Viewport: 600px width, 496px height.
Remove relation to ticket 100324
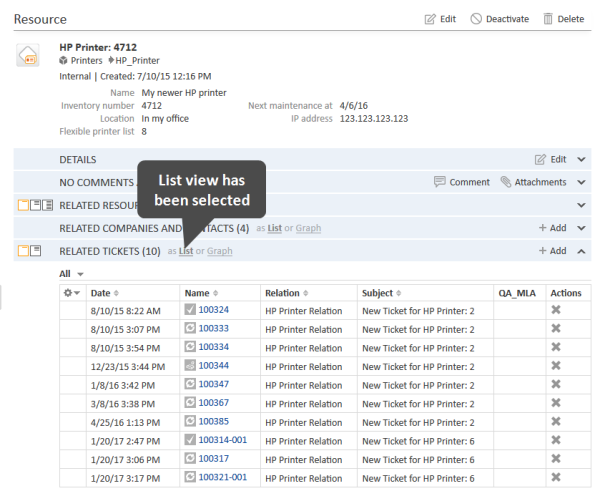tap(556, 310)
